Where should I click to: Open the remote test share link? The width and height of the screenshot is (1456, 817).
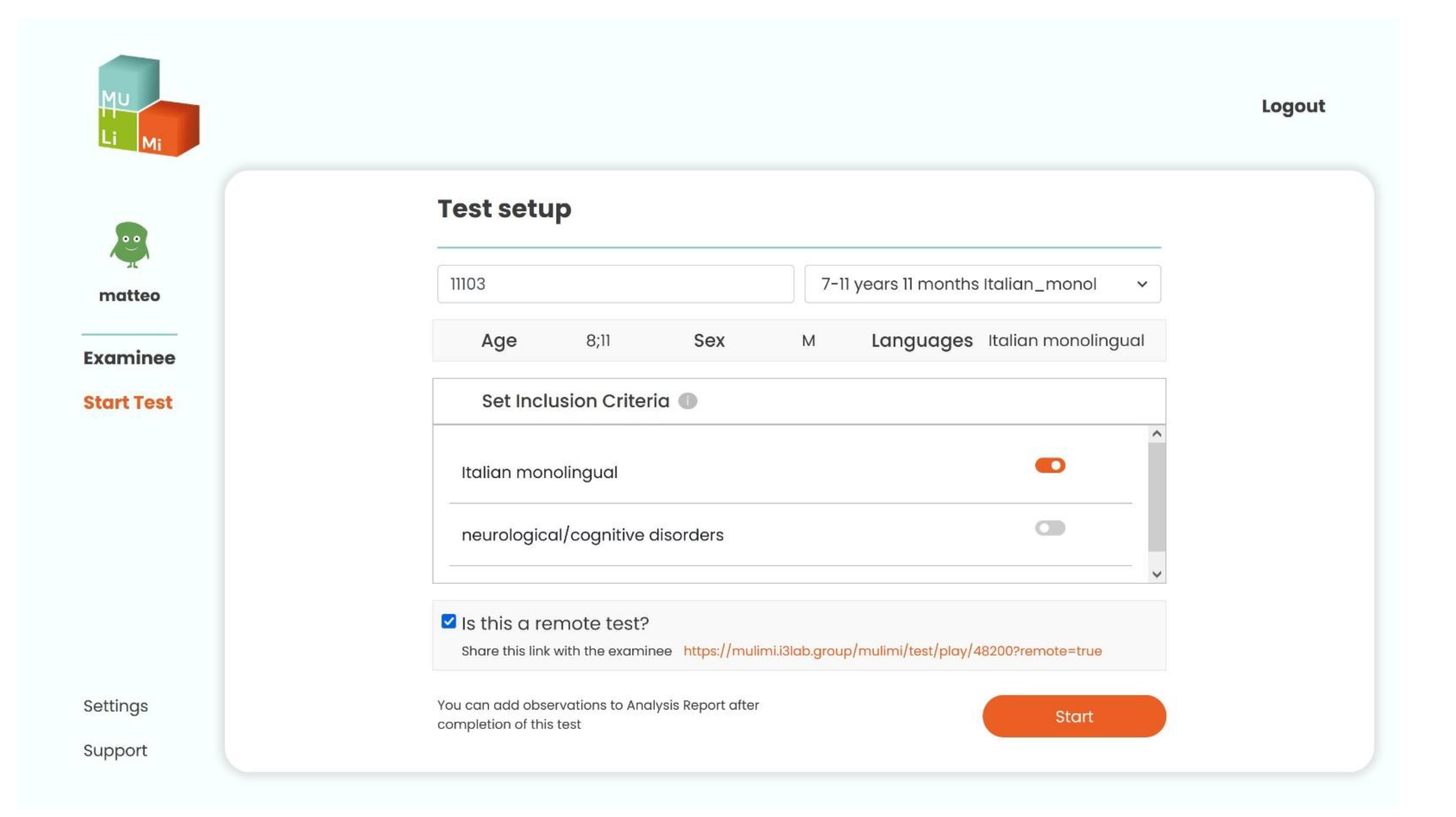click(892, 651)
